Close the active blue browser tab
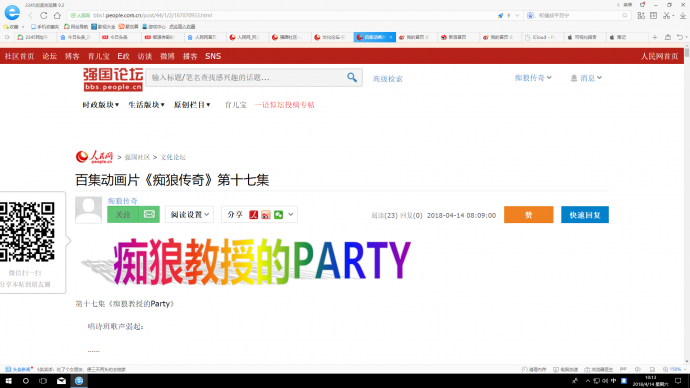Image resolution: width=690 pixels, height=388 pixels. (x=390, y=37)
